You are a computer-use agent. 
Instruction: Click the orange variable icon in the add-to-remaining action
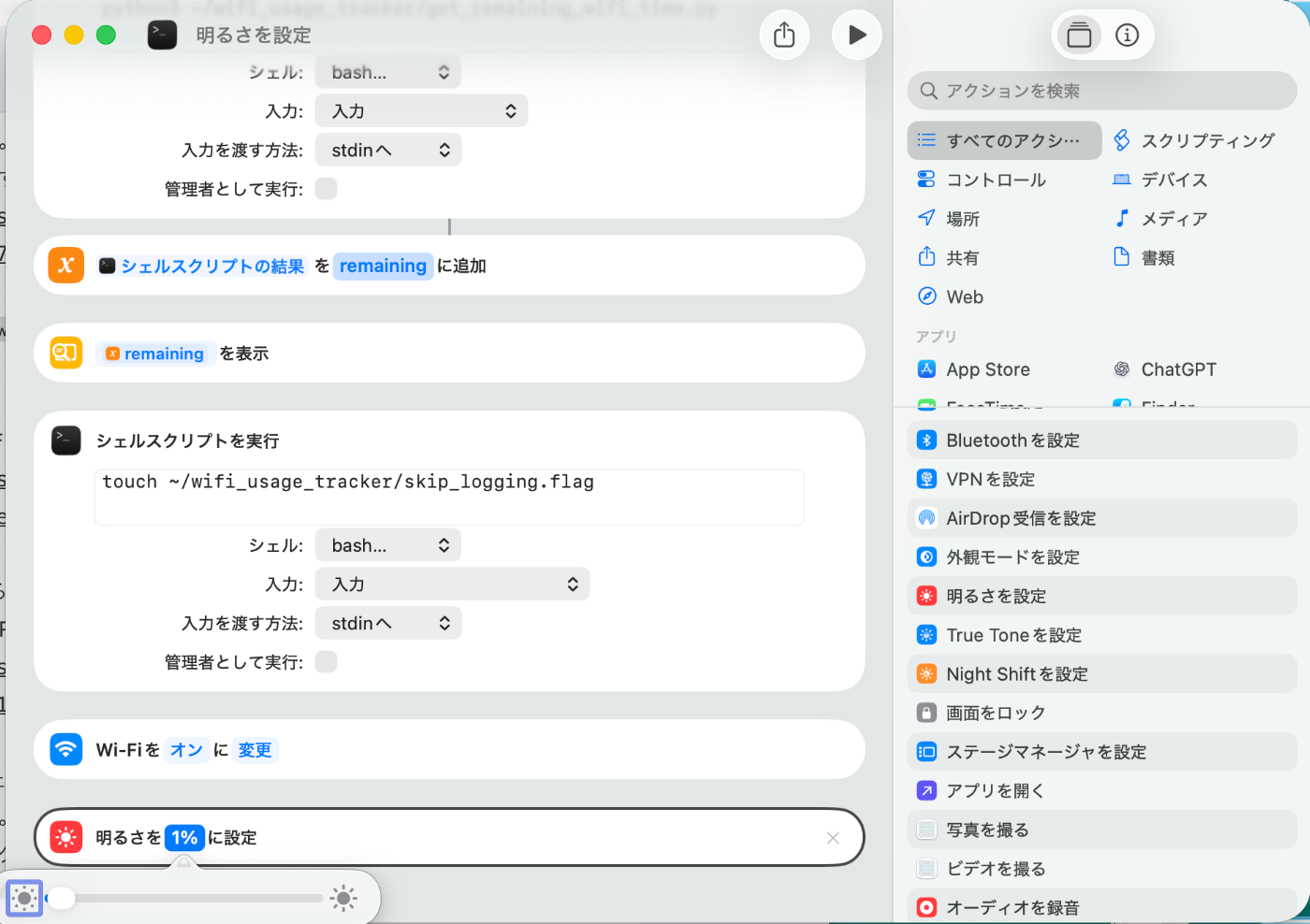pyautogui.click(x=65, y=266)
